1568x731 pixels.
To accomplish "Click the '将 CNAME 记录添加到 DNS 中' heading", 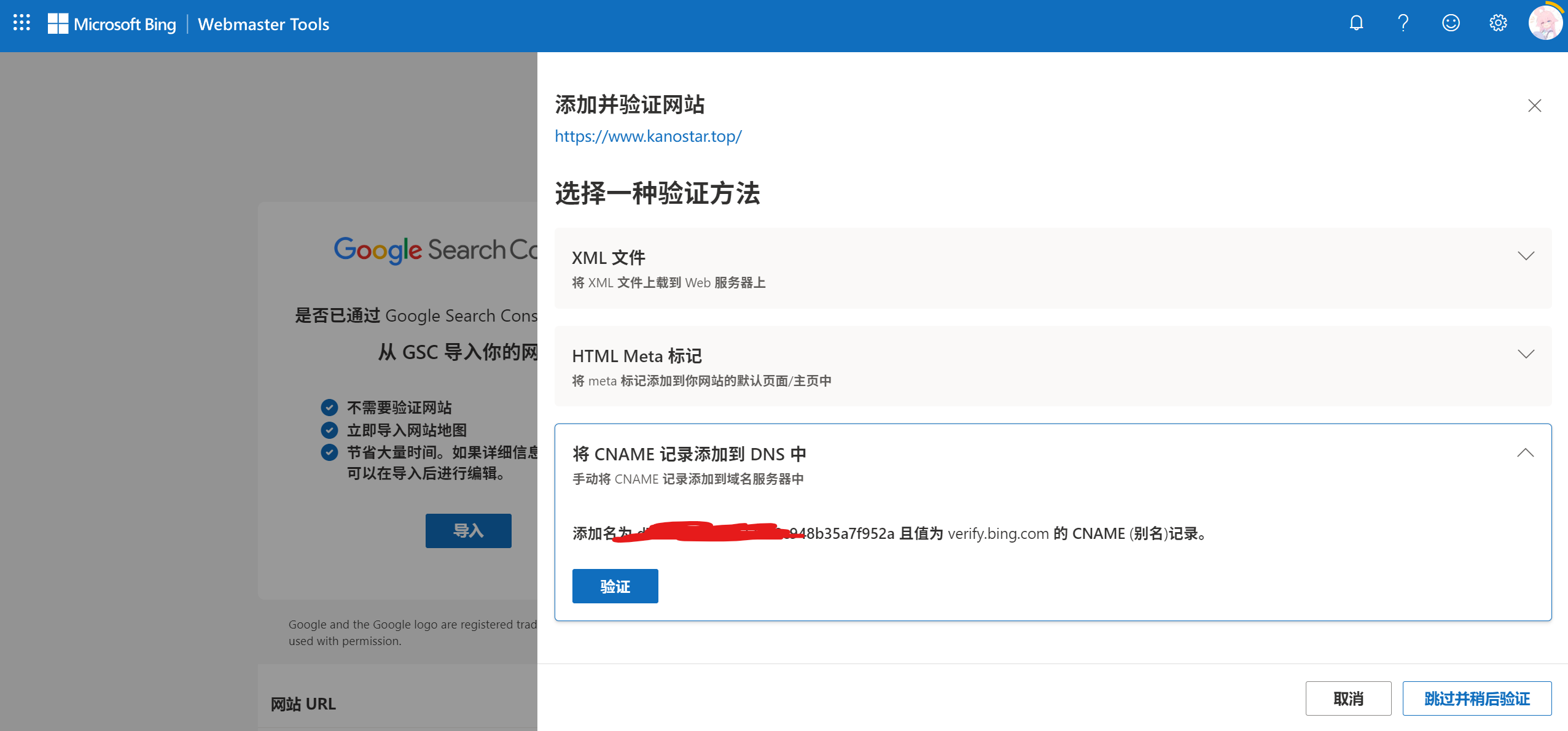I will pyautogui.click(x=689, y=454).
